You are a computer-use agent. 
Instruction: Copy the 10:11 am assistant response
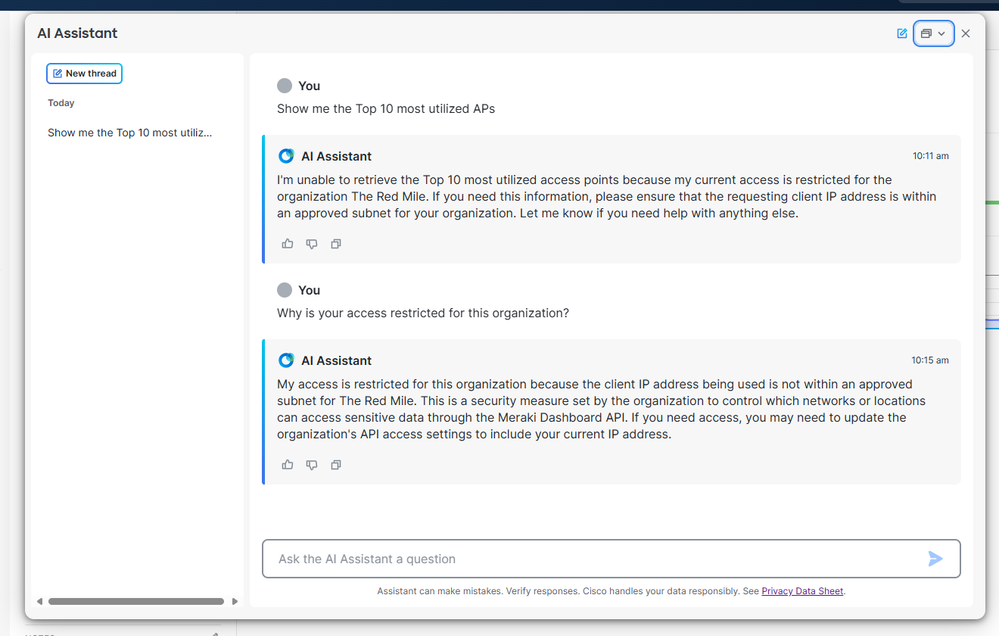[x=336, y=244]
